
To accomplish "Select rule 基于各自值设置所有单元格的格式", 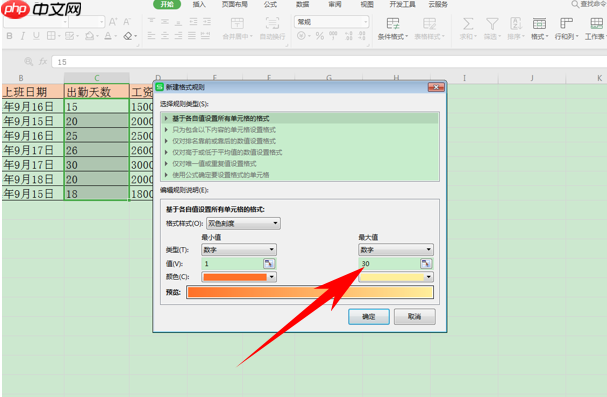I will (300, 118).
